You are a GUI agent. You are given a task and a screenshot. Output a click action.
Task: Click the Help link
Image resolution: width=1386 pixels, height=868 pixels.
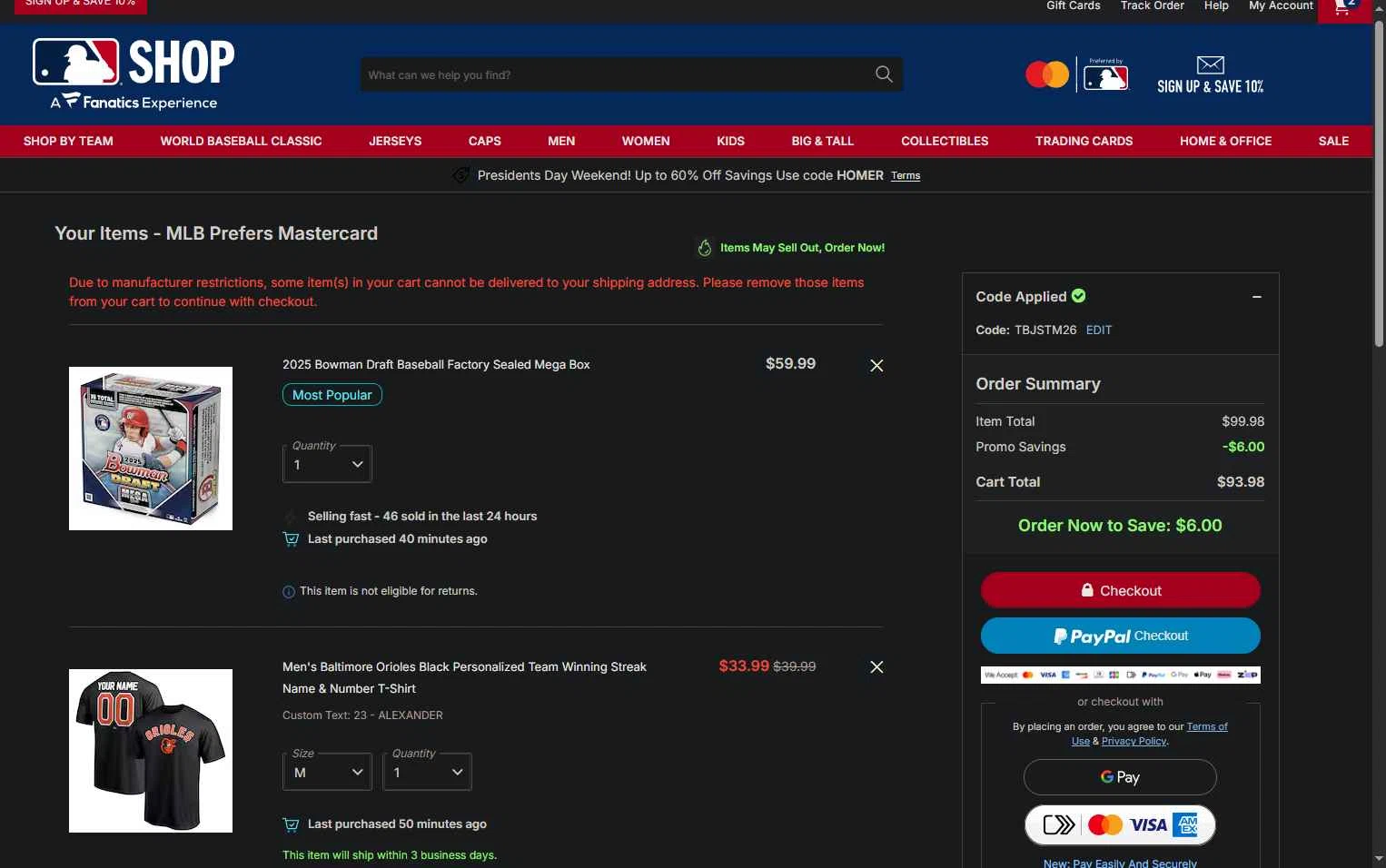click(1216, 5)
